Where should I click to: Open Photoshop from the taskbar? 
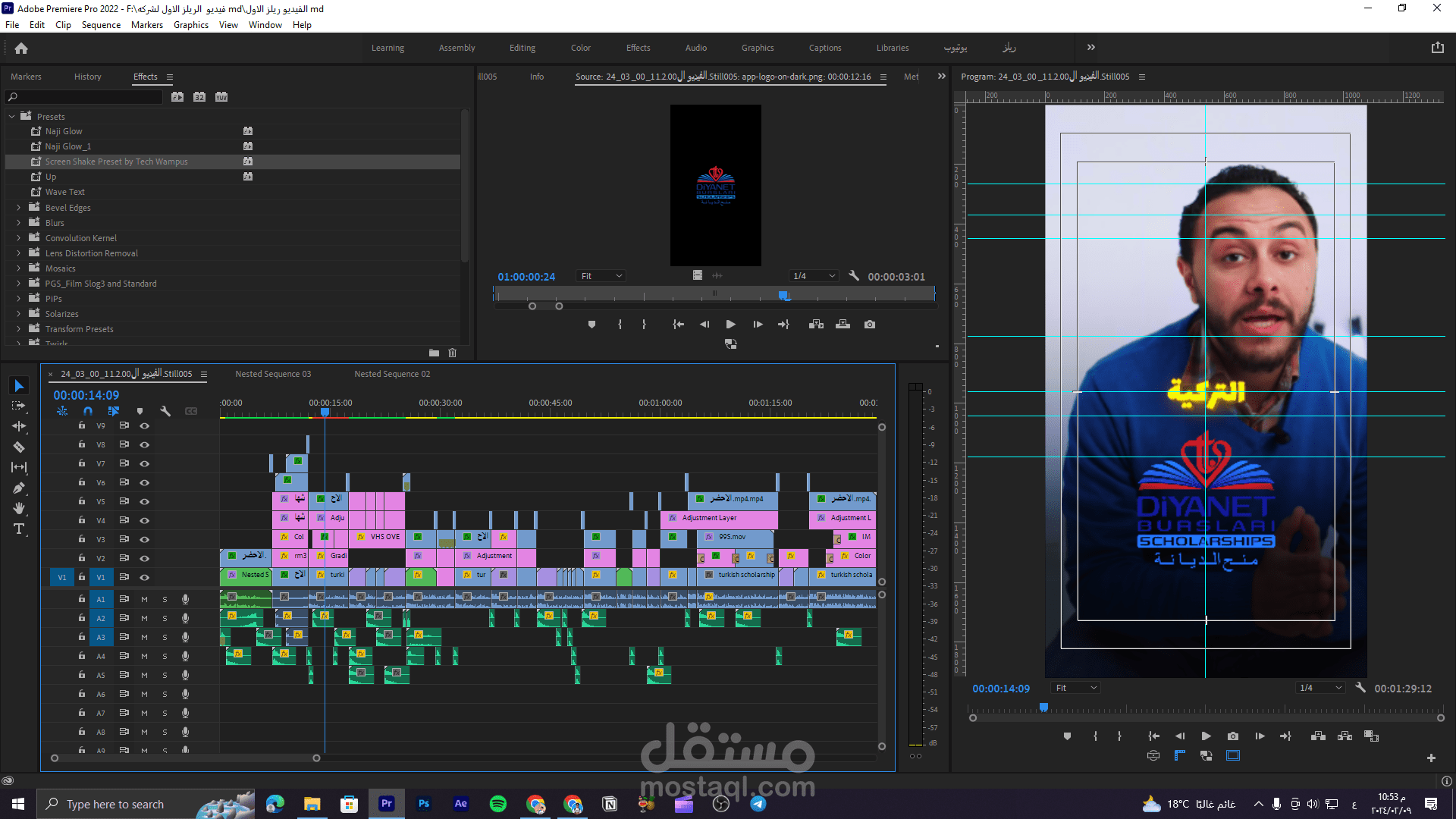[x=424, y=804]
